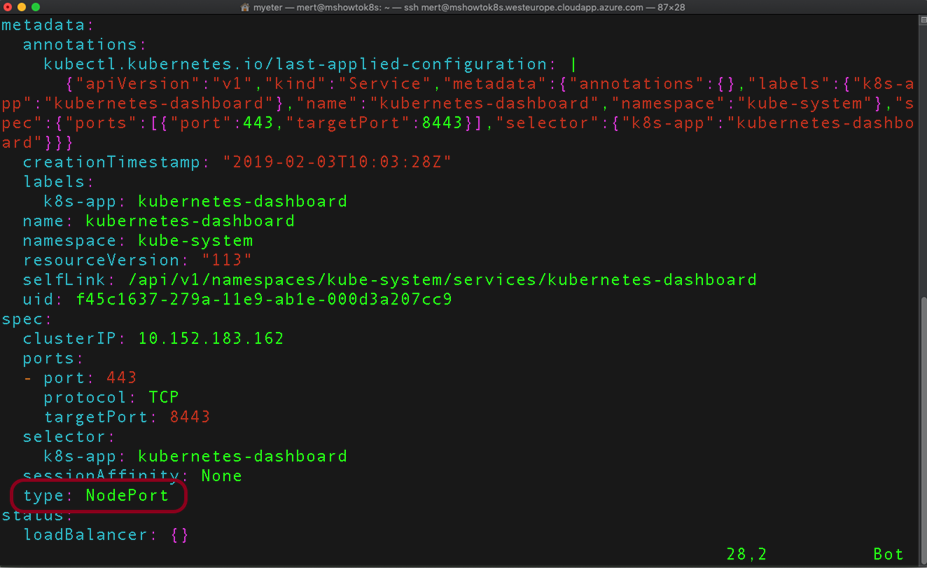Click the yellow minimize window button

(x=22, y=7)
